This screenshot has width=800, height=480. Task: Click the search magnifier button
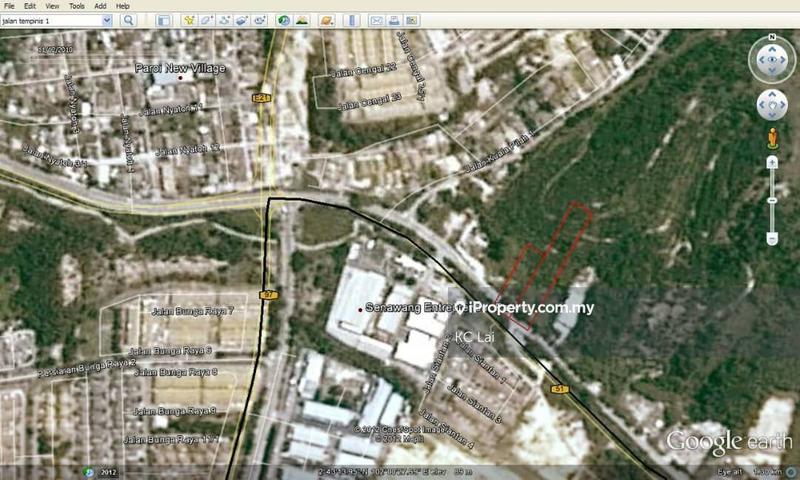[x=128, y=20]
